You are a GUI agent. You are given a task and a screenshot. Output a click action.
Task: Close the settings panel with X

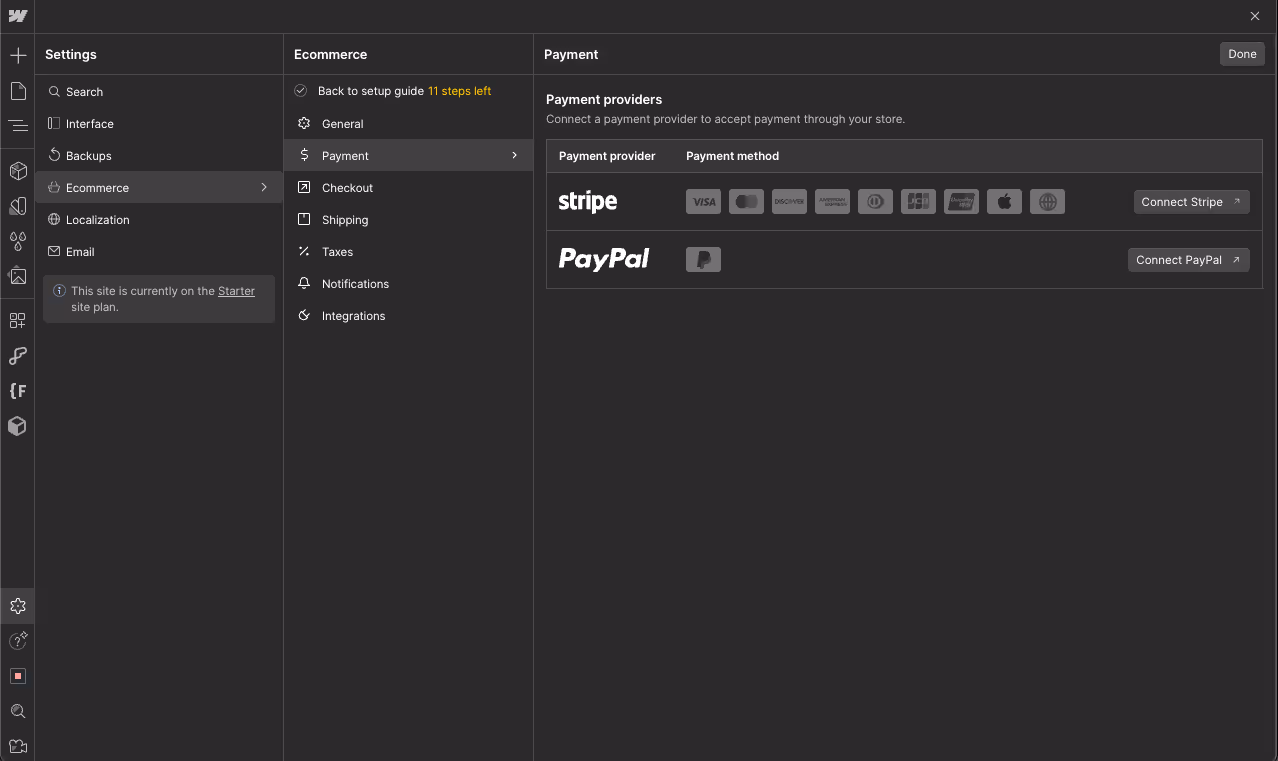click(1255, 16)
